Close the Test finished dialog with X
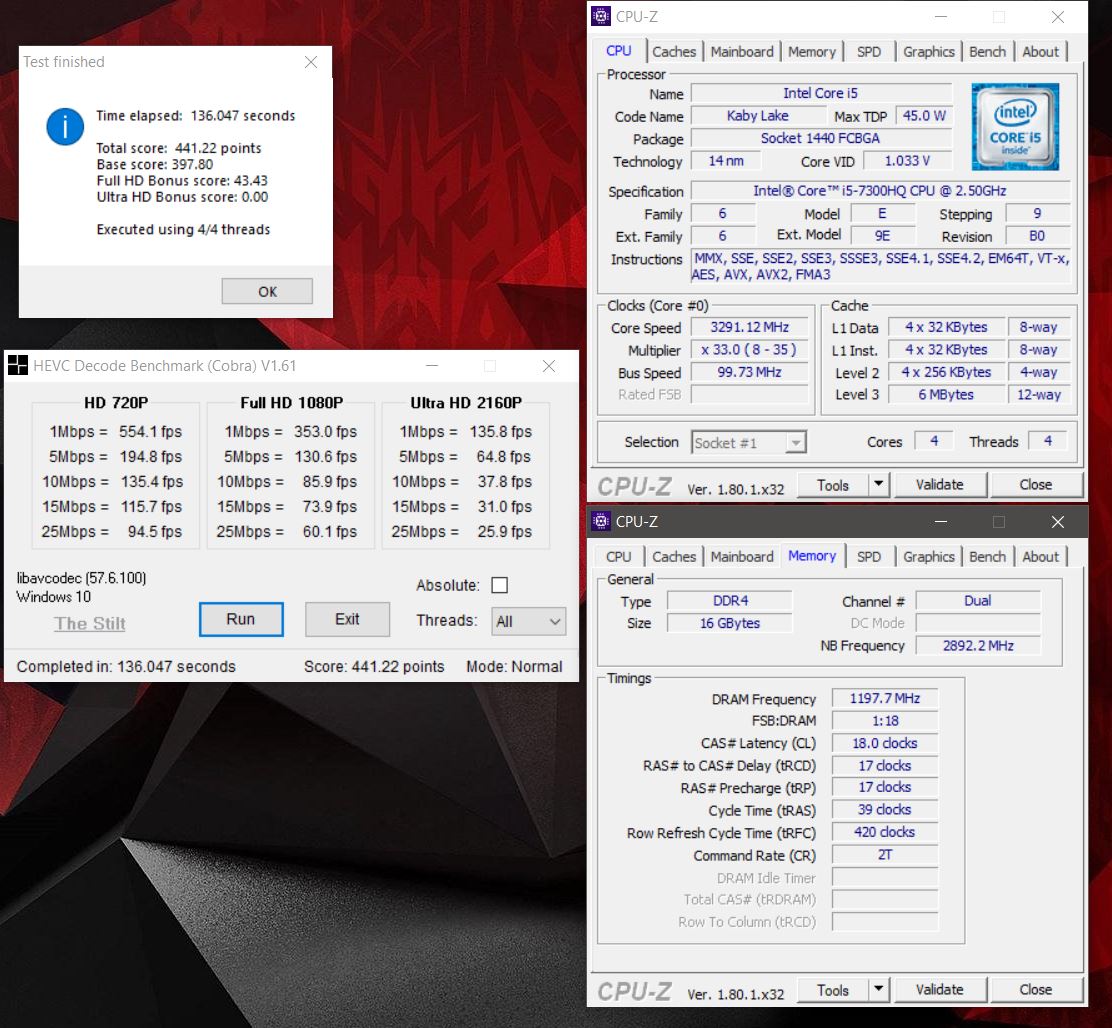The width and height of the screenshot is (1112, 1028). pyautogui.click(x=311, y=62)
